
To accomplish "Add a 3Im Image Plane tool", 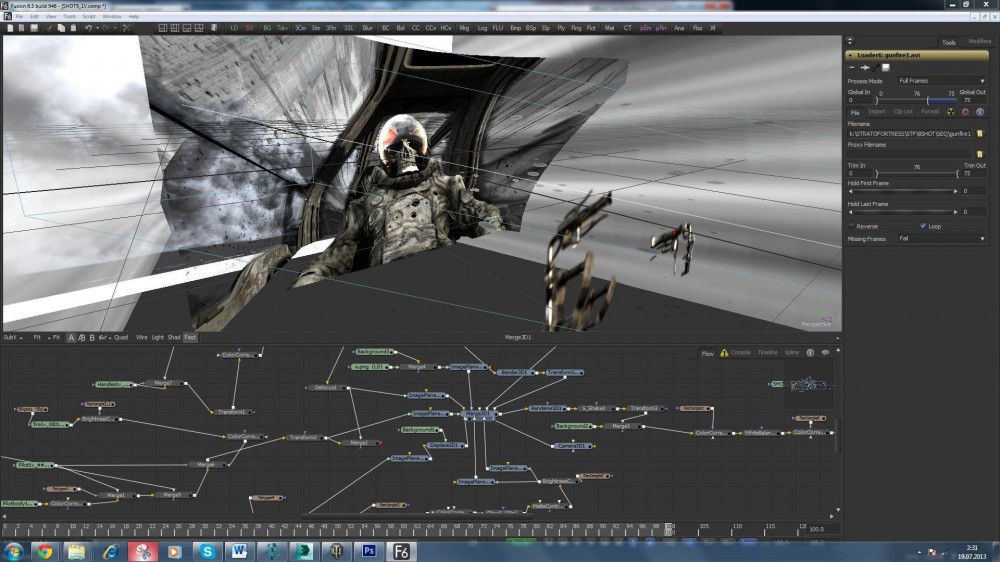I will coord(315,28).
